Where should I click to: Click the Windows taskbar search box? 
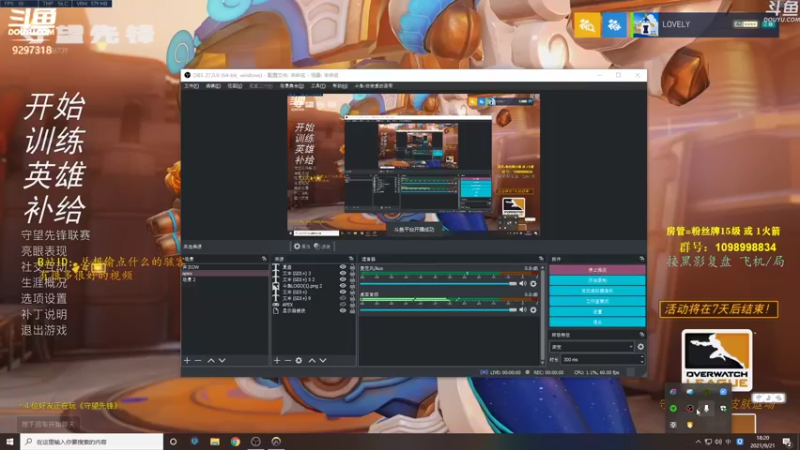click(92, 441)
